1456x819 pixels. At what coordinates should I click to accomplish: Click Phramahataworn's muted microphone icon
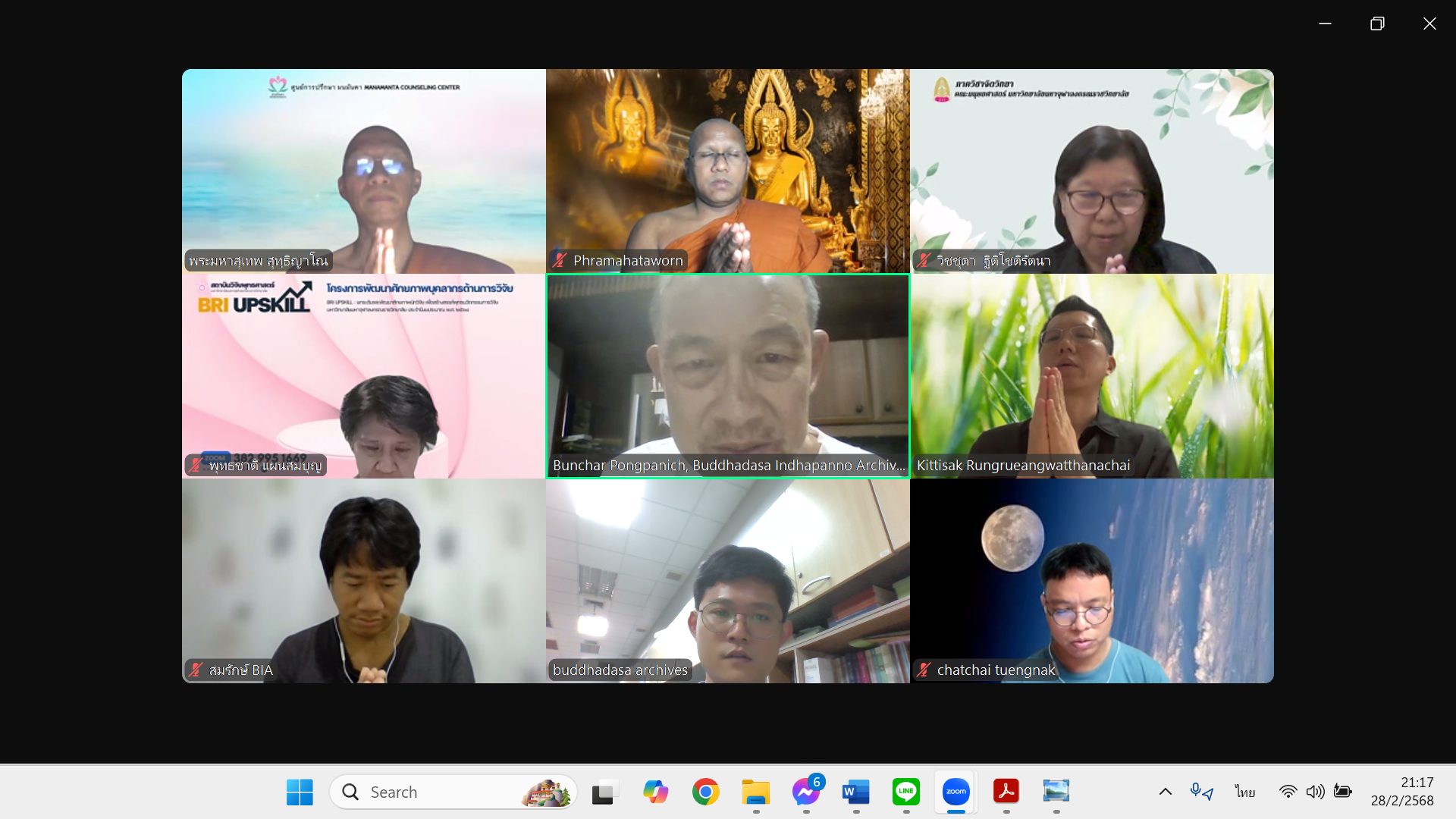pyautogui.click(x=560, y=261)
